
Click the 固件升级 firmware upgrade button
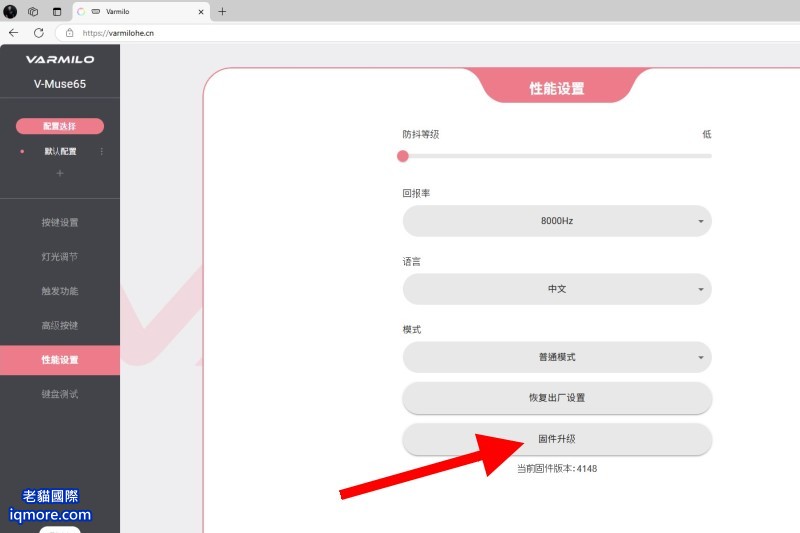[x=557, y=439]
